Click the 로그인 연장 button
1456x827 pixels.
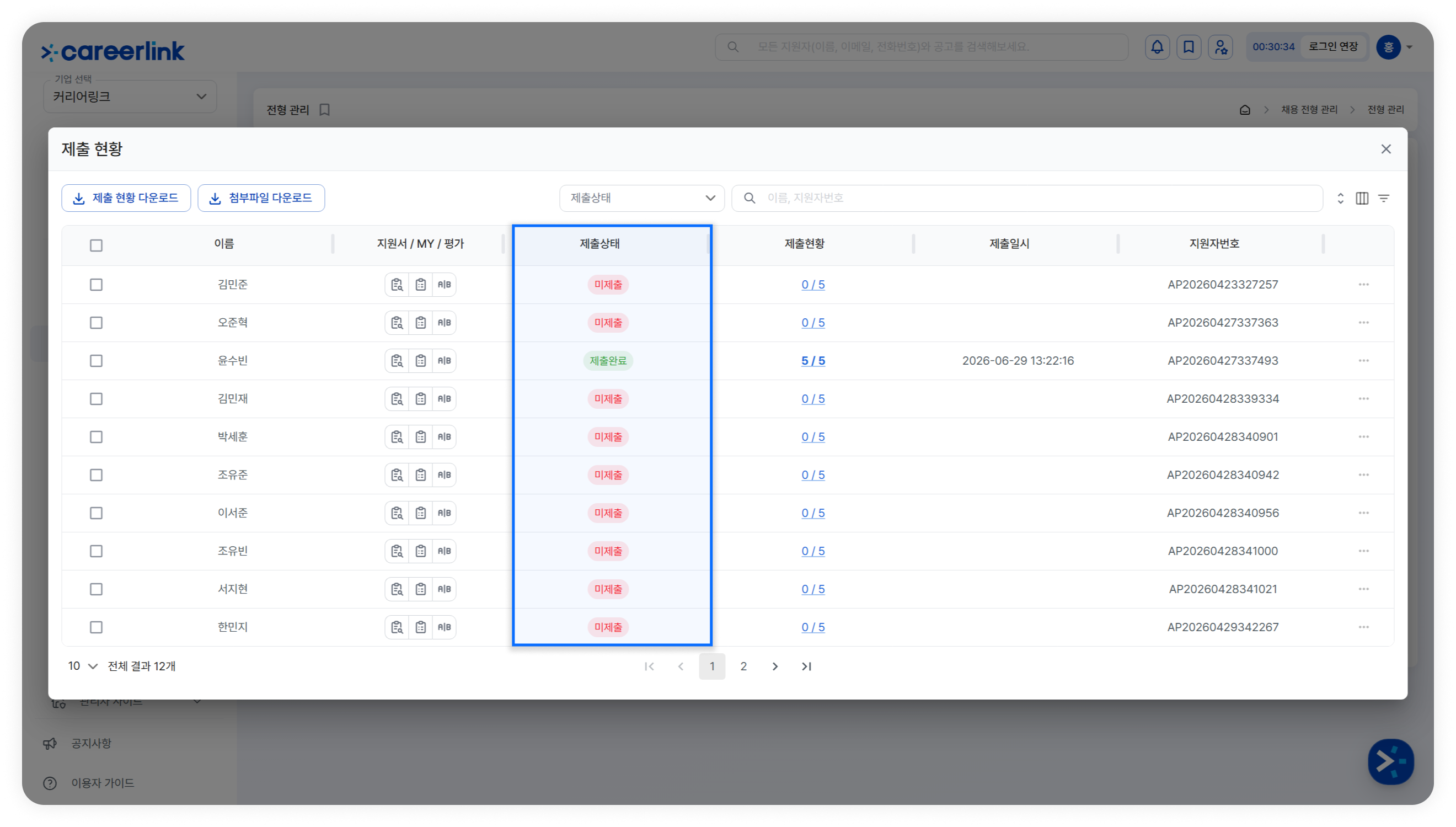[1334, 46]
